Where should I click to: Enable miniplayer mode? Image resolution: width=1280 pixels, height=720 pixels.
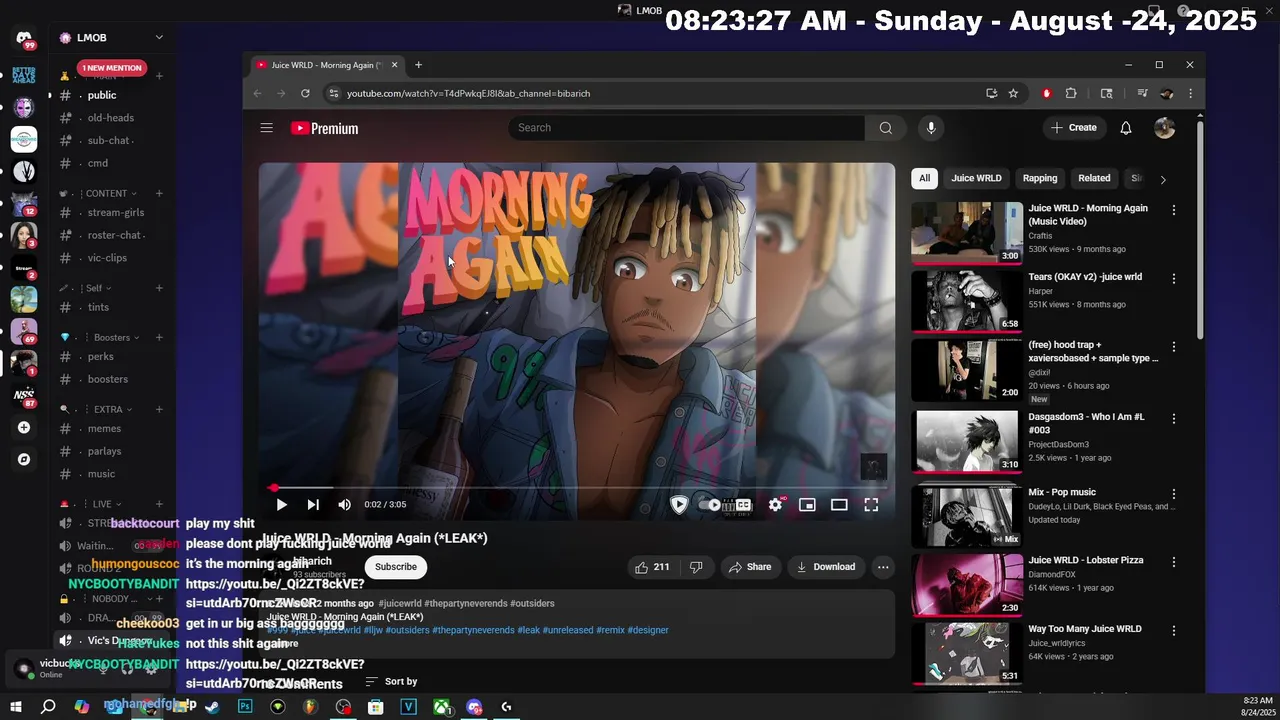pos(807,505)
